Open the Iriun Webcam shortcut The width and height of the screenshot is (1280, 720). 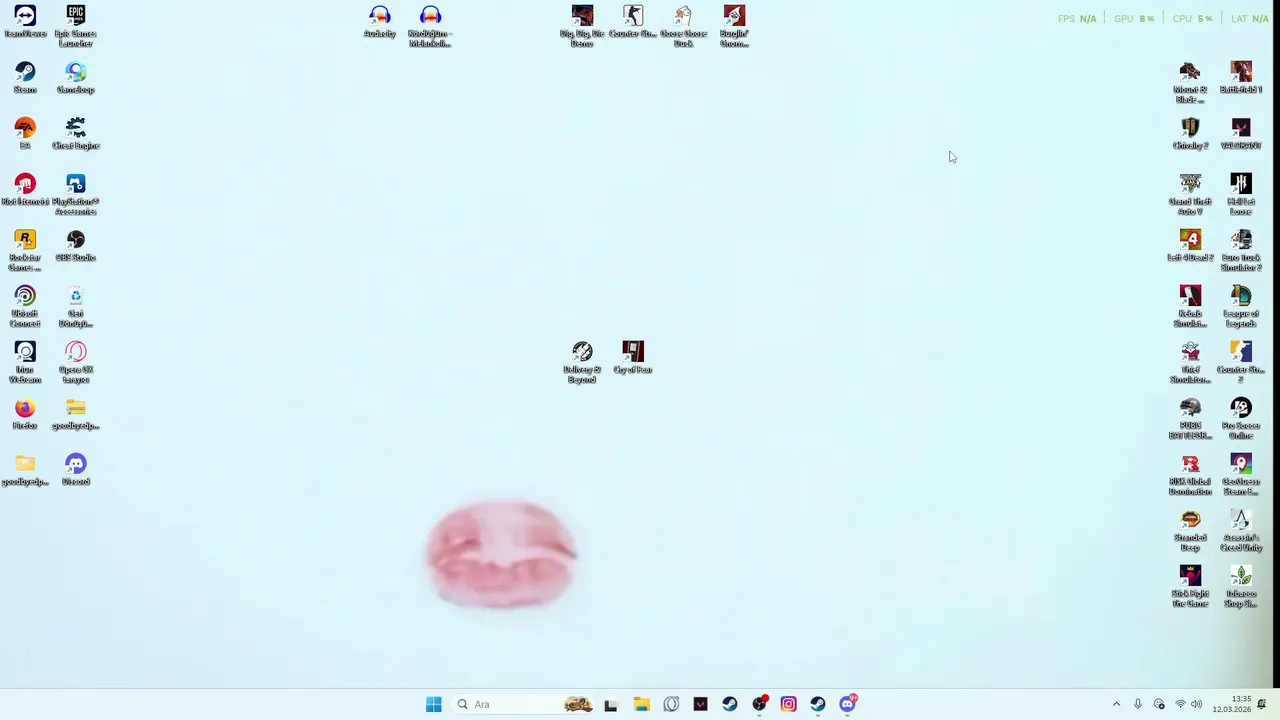[25, 362]
